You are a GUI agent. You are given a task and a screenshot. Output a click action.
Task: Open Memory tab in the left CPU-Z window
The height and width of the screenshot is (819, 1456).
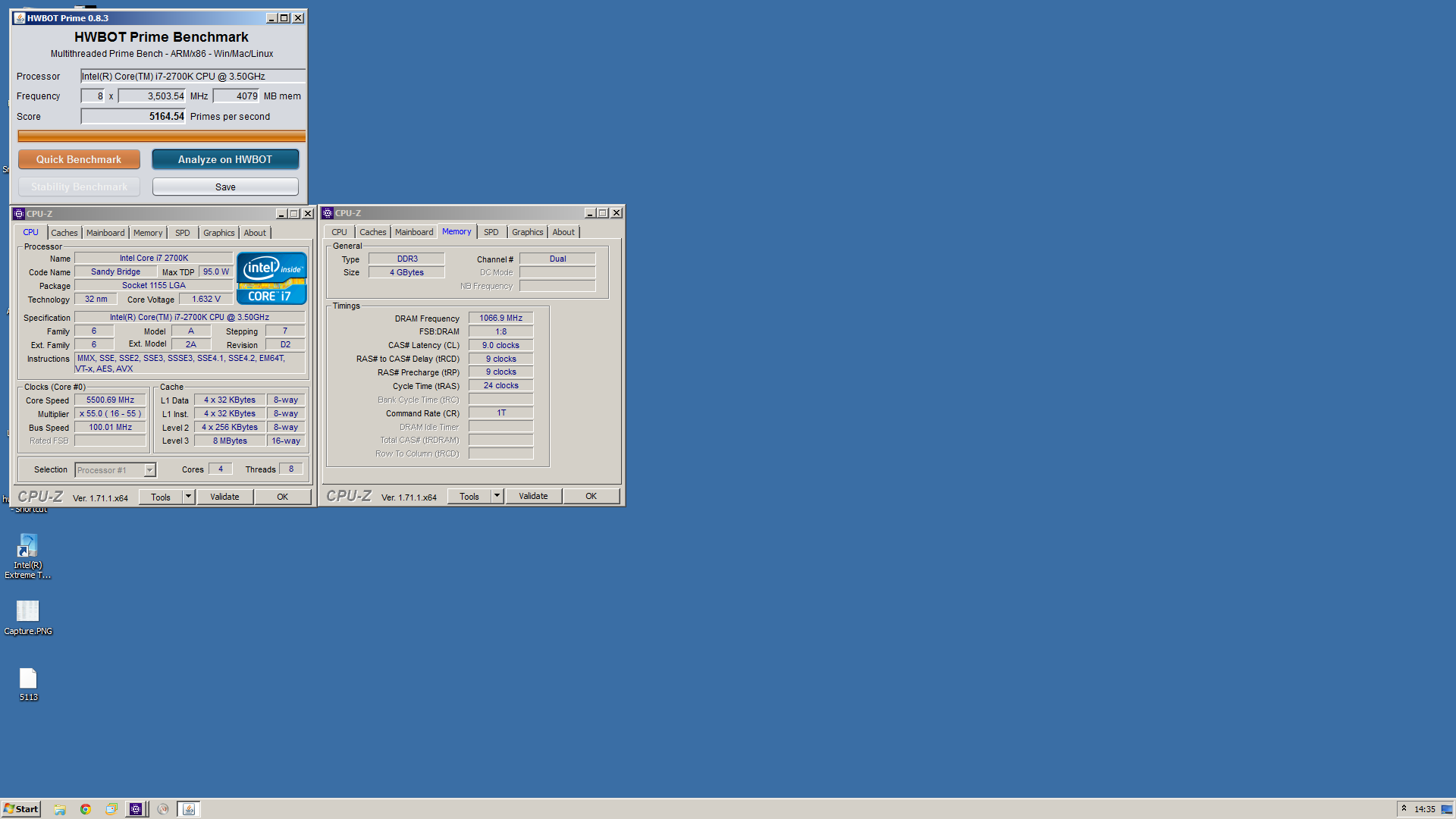[x=148, y=233]
